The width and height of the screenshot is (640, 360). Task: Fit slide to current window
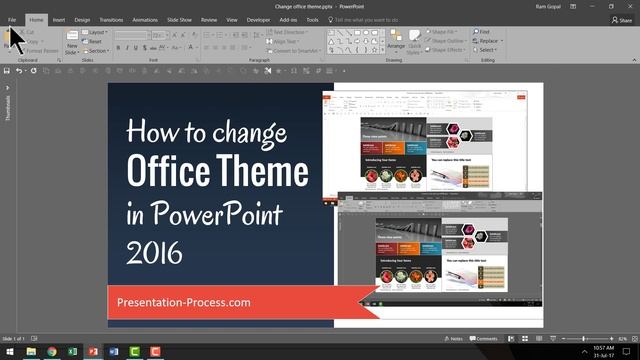635,339
